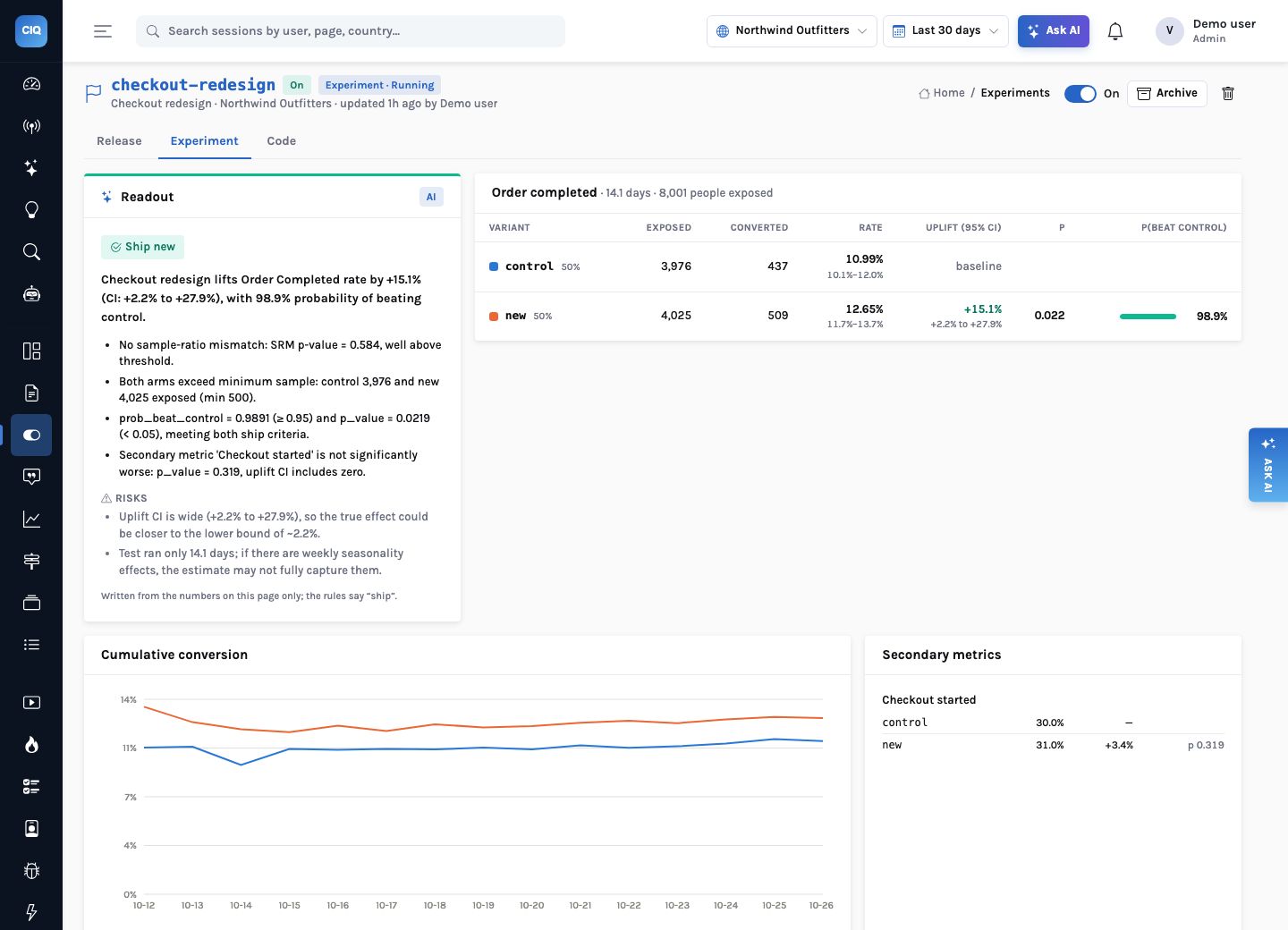
Task: Open the live broadcast sidebar icon
Action: [x=31, y=126]
